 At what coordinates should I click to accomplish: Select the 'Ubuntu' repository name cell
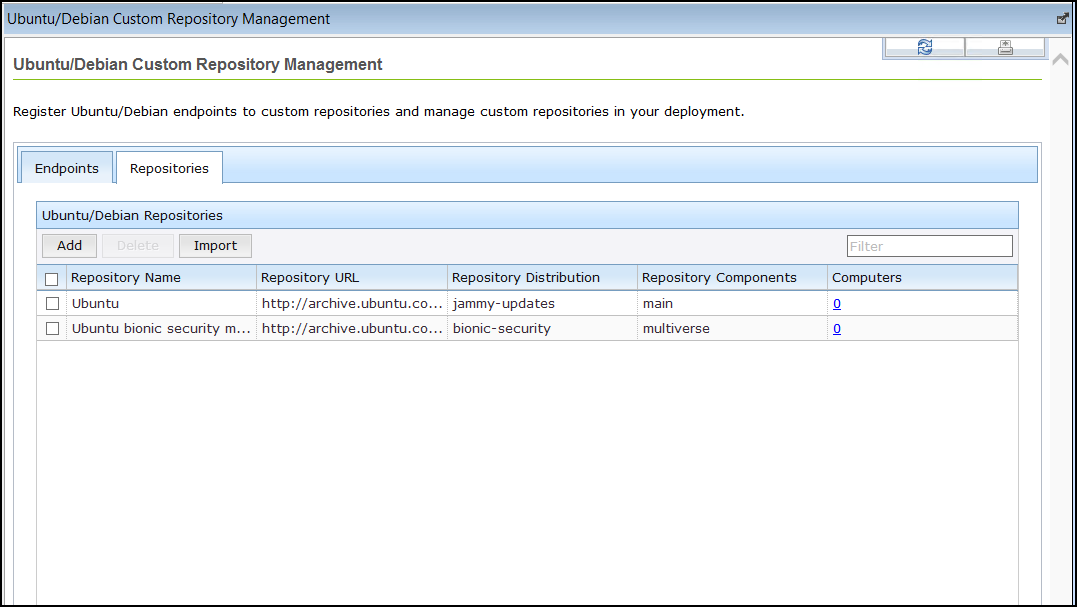[161, 304]
